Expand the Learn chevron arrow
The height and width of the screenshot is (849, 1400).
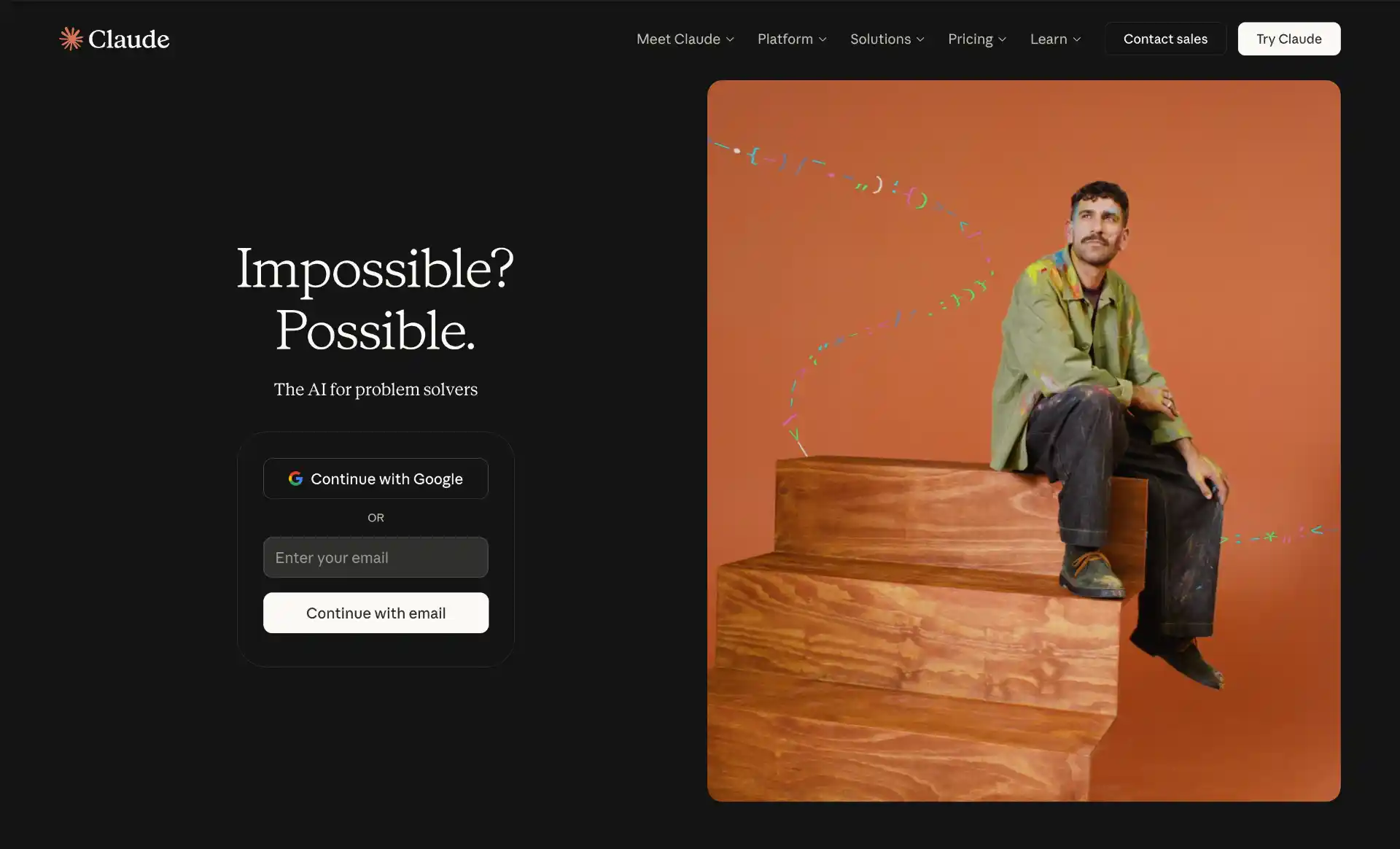coord(1077,39)
